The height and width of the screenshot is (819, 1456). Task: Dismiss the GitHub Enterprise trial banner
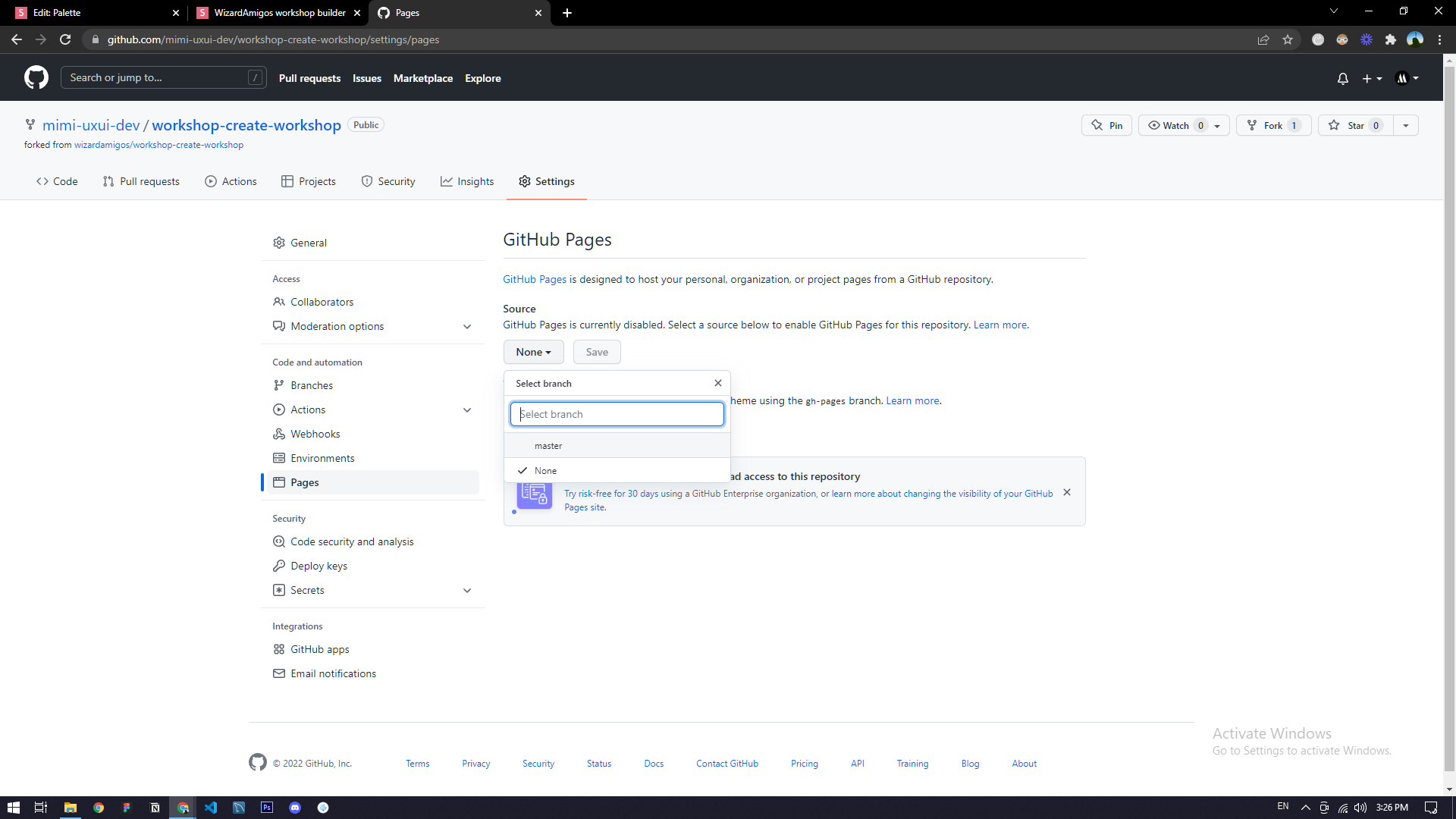[x=1067, y=492]
